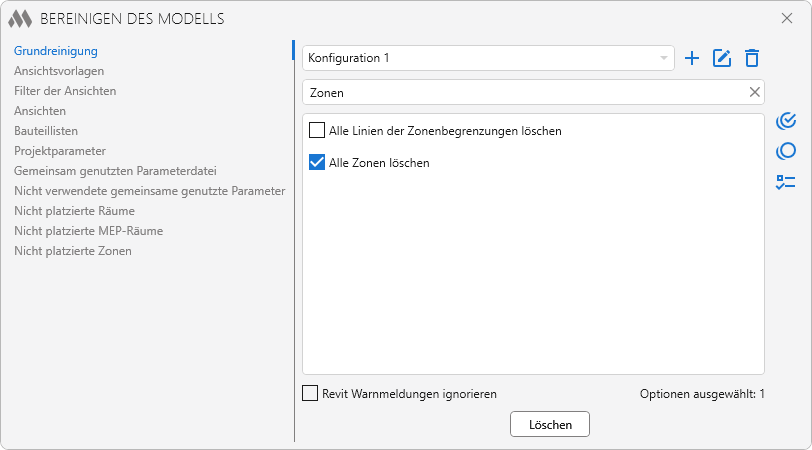Click the select all checkmark icon
The image size is (812, 450).
click(786, 121)
